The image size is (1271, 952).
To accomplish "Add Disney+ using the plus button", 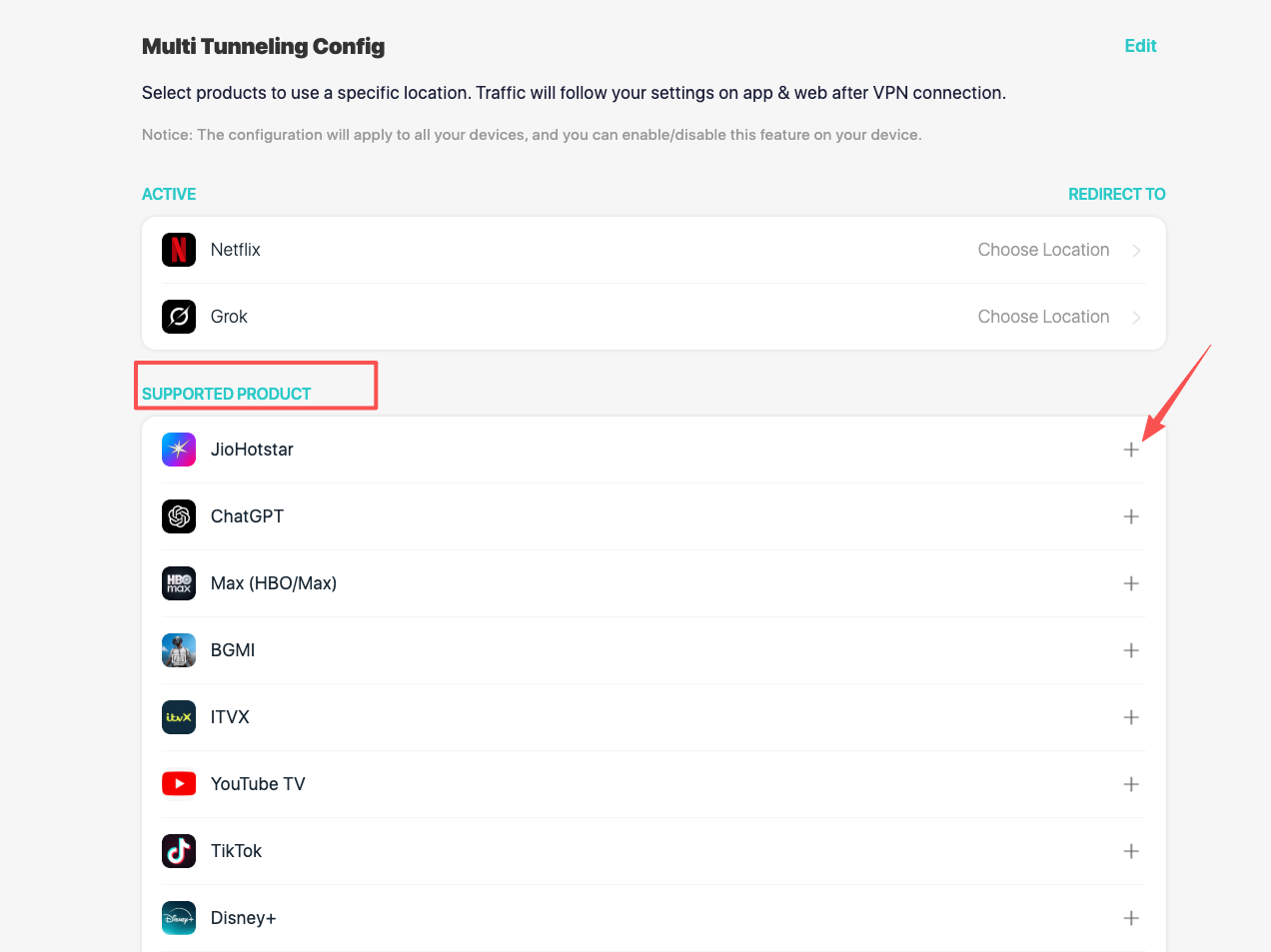I will click(1131, 917).
